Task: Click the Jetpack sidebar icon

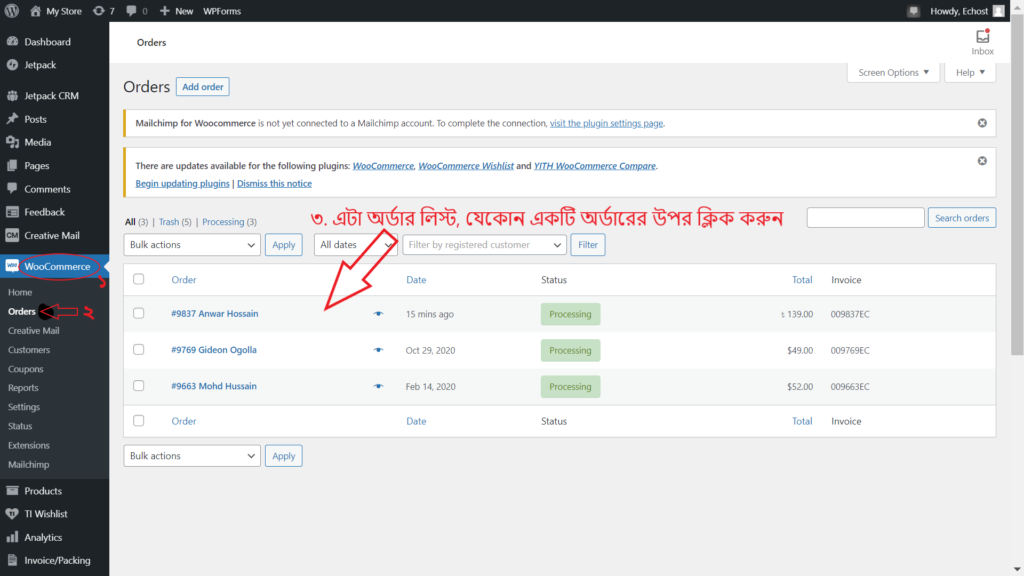Action: (12, 65)
